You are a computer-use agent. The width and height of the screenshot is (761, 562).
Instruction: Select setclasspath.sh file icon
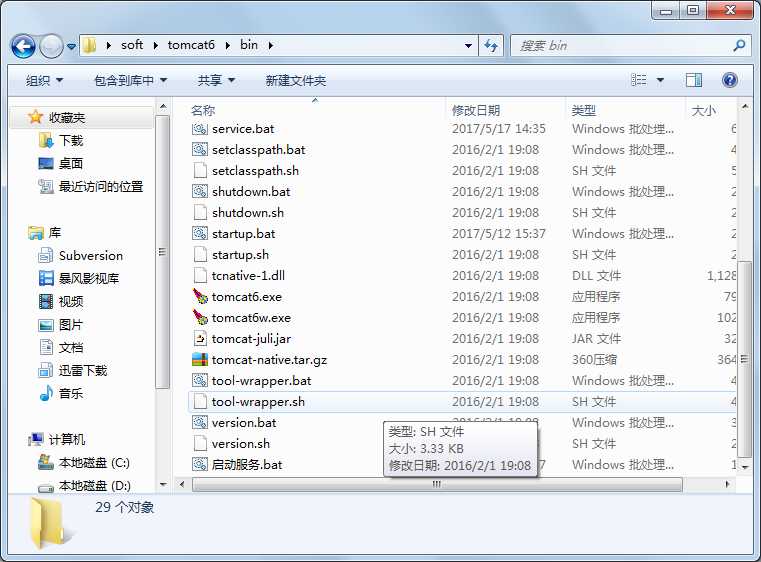(199, 170)
